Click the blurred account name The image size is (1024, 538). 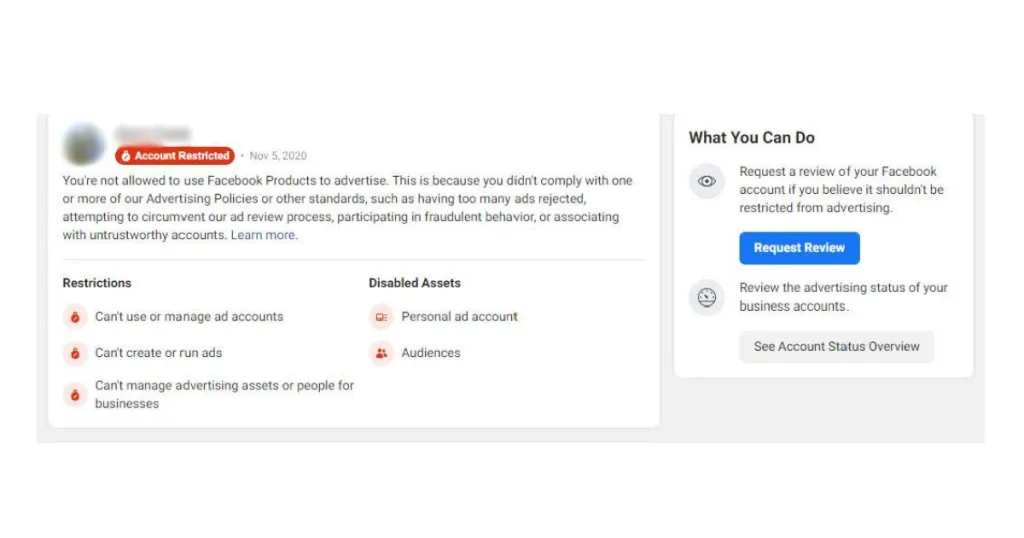pyautogui.click(x=152, y=134)
